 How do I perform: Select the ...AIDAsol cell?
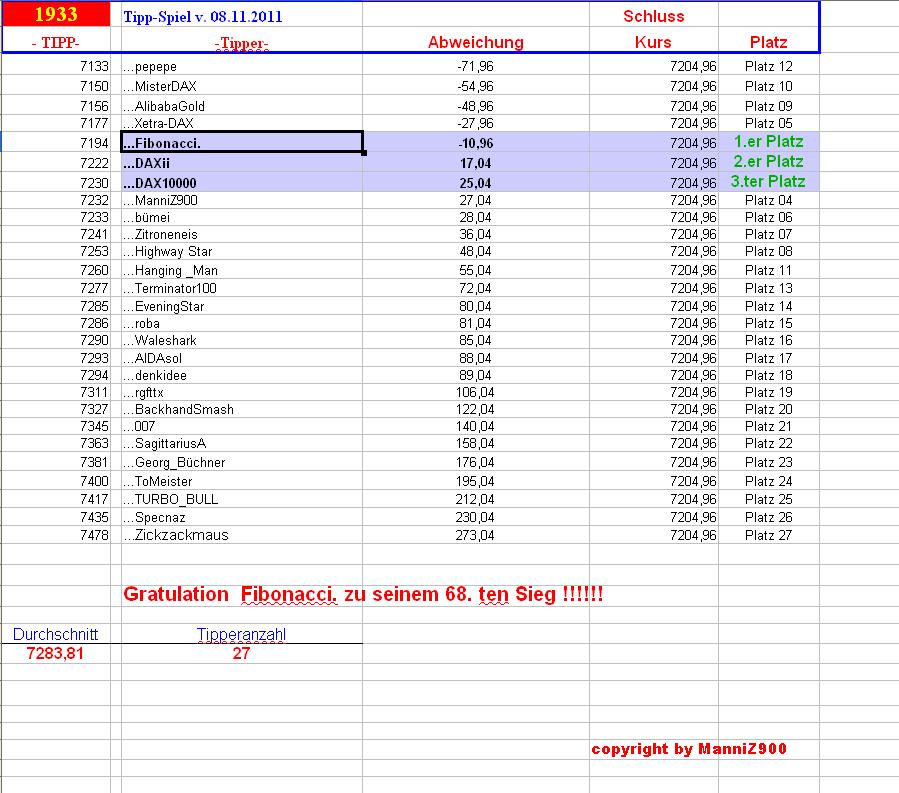(x=241, y=358)
